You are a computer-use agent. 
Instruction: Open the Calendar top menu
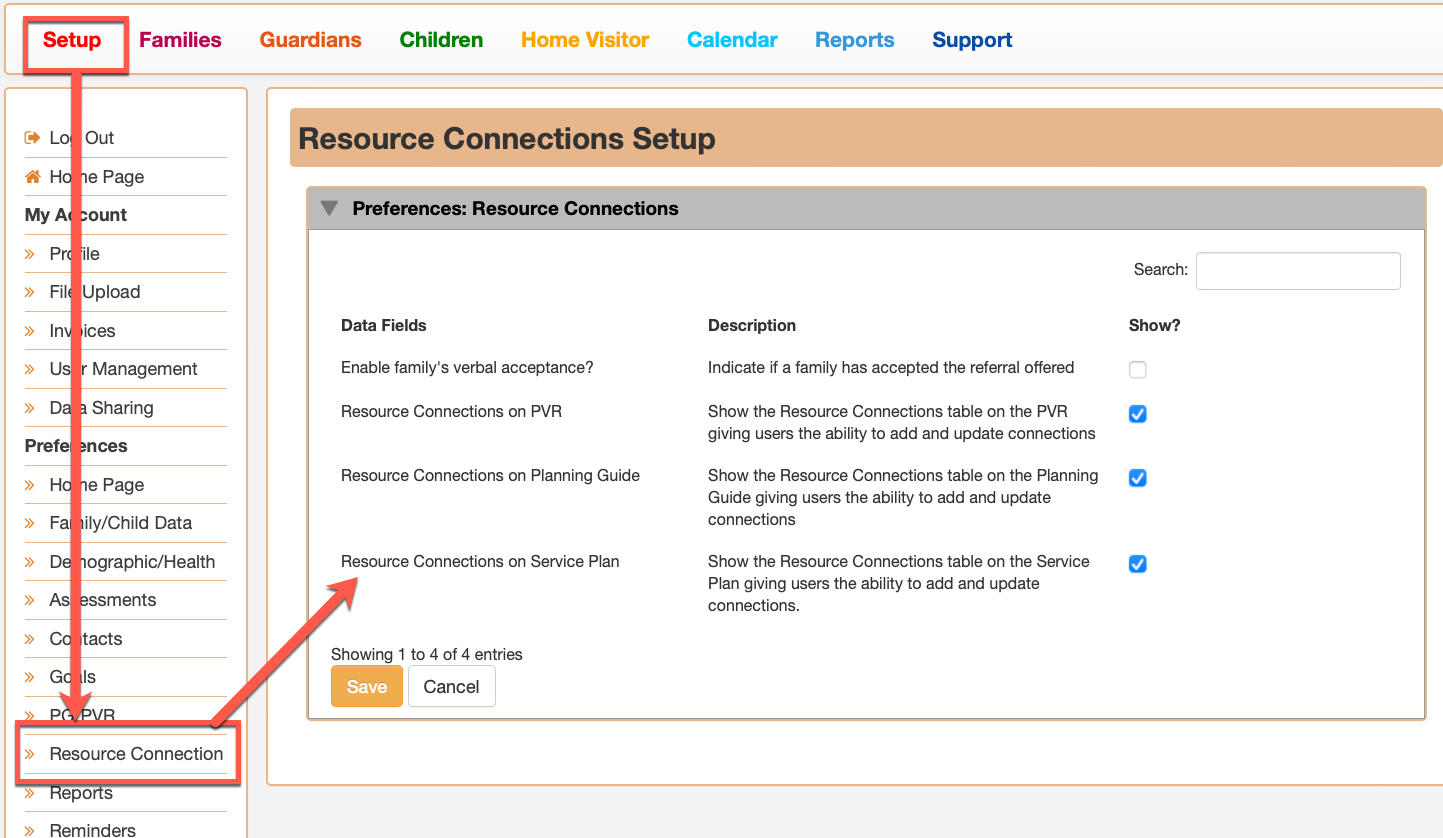point(732,40)
